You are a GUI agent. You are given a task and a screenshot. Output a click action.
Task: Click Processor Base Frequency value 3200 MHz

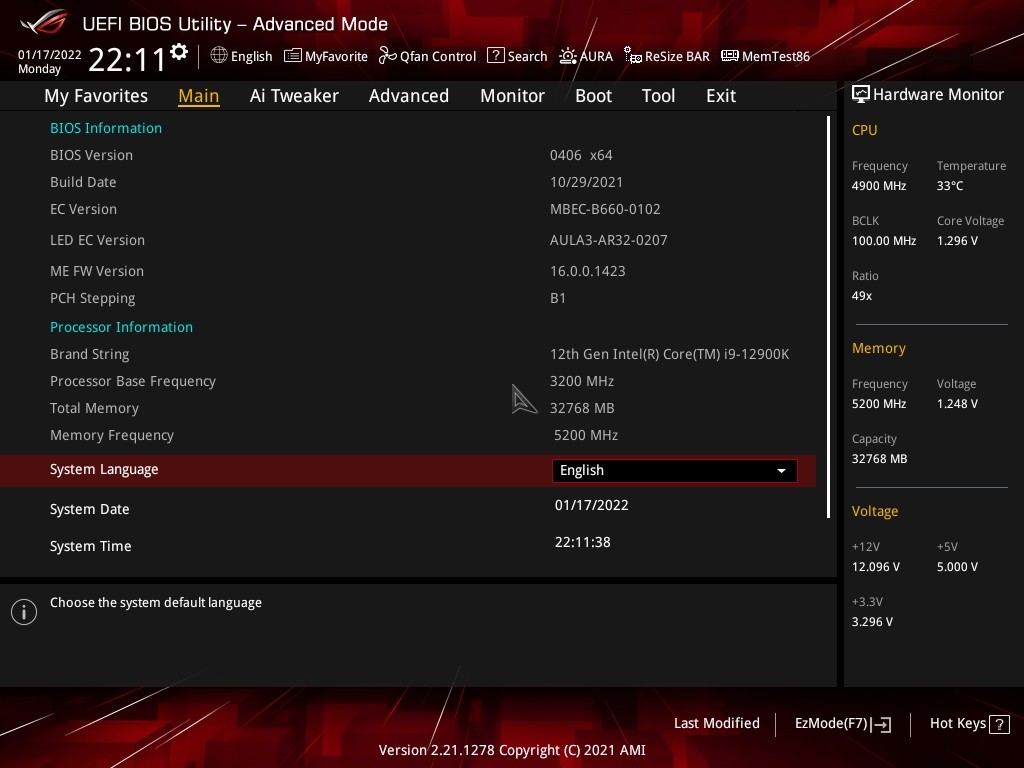pyautogui.click(x=582, y=381)
